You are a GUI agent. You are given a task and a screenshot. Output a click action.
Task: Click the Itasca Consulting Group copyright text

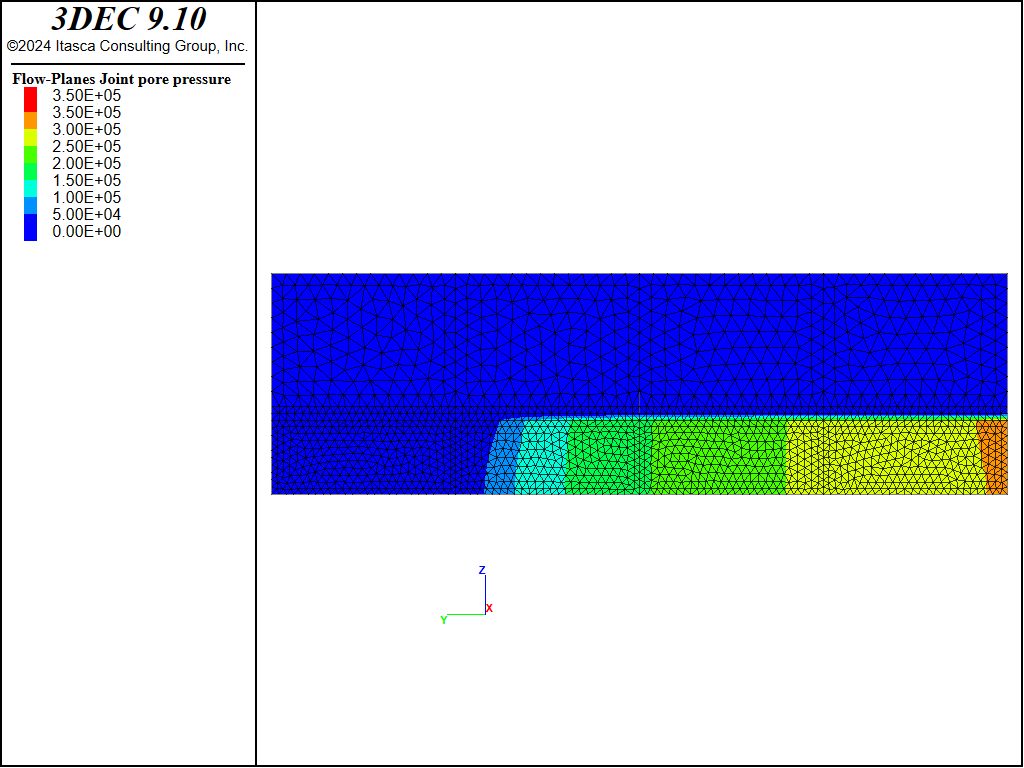pos(128,46)
